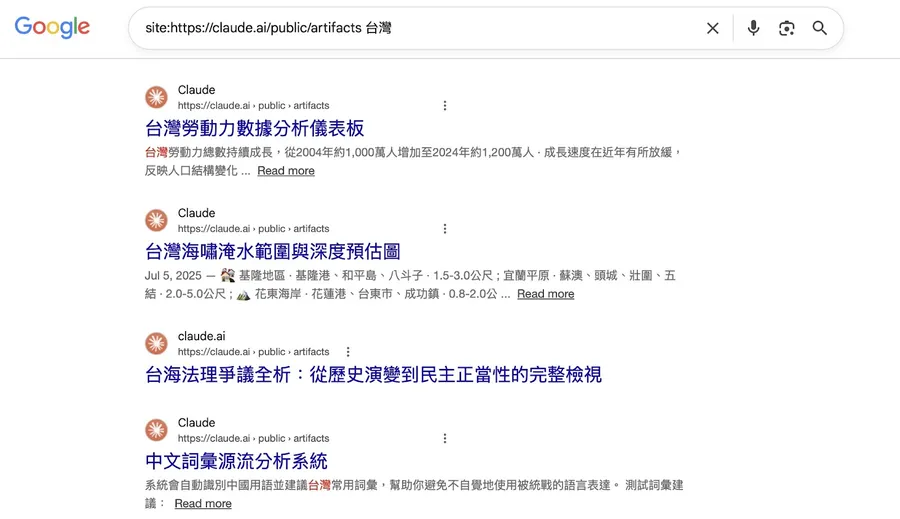Image resolution: width=900 pixels, height=519 pixels.
Task: Click the magnifying glass search button
Action: pos(820,28)
